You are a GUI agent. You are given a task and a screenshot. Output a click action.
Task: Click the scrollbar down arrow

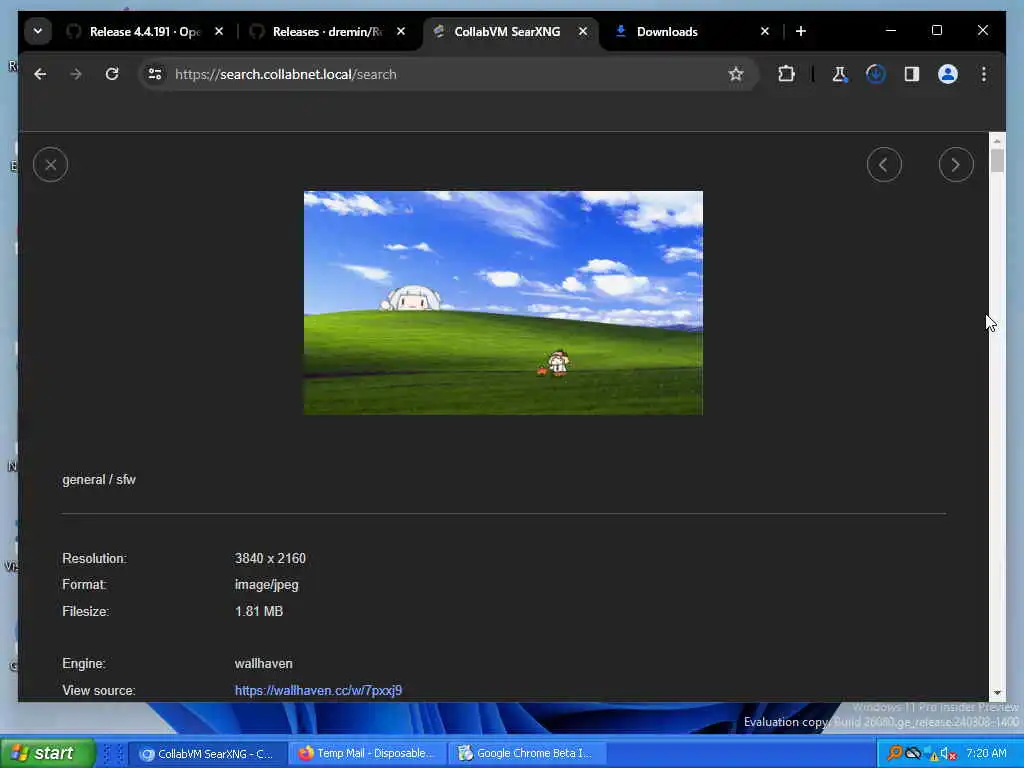997,693
